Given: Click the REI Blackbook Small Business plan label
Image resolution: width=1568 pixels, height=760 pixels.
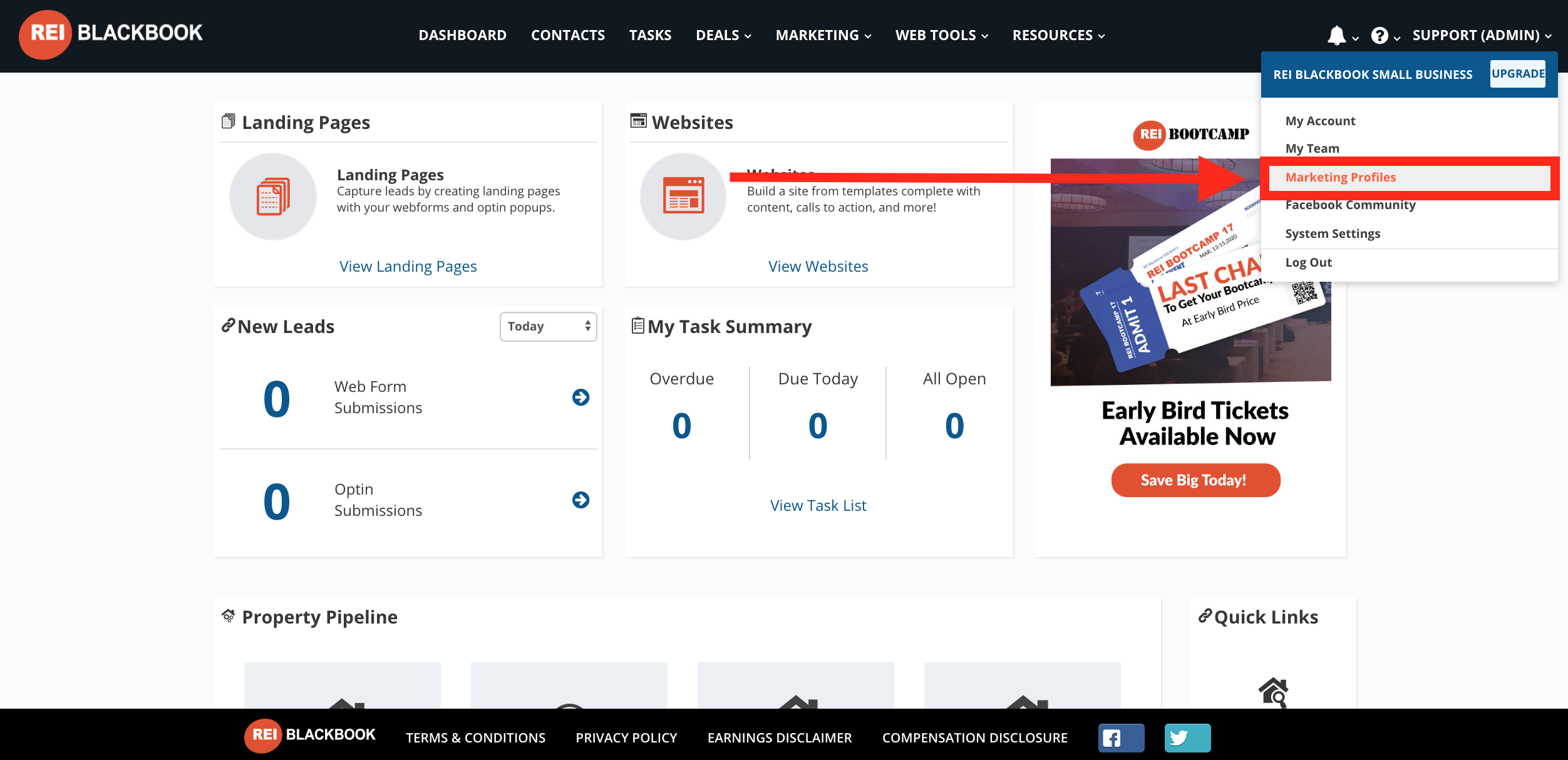Looking at the screenshot, I should [x=1373, y=74].
